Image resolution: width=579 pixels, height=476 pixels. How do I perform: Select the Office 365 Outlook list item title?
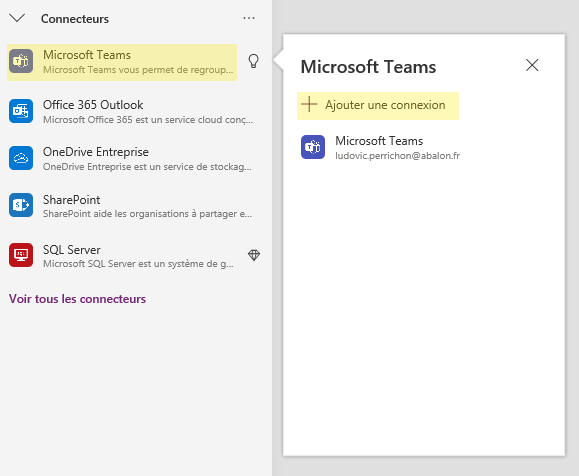pos(93,105)
